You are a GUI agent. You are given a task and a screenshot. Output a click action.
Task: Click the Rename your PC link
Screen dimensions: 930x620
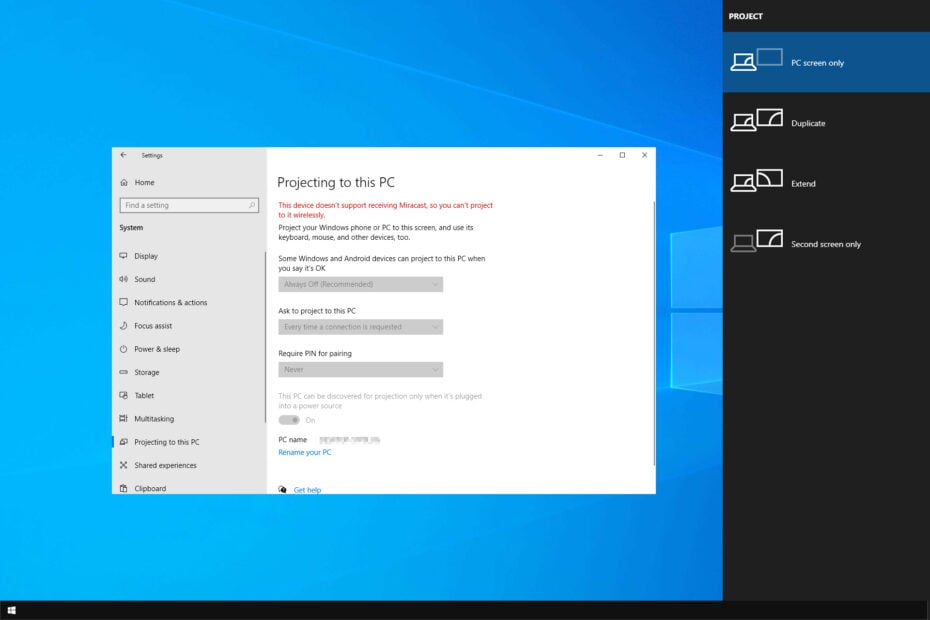303,452
